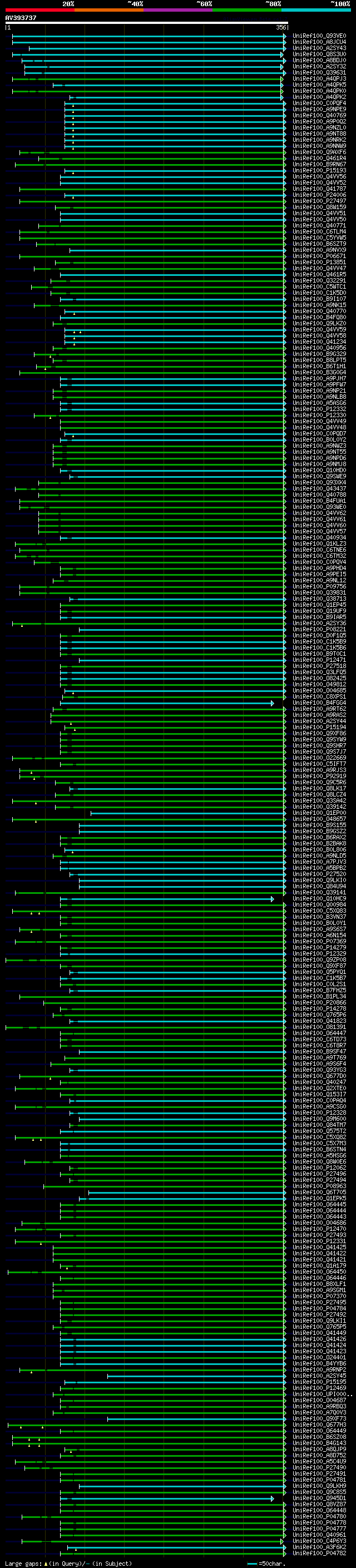356x1568 pixels.
Task: Select the UniRef100_B9T0C1 label
Action: coord(319,654)
